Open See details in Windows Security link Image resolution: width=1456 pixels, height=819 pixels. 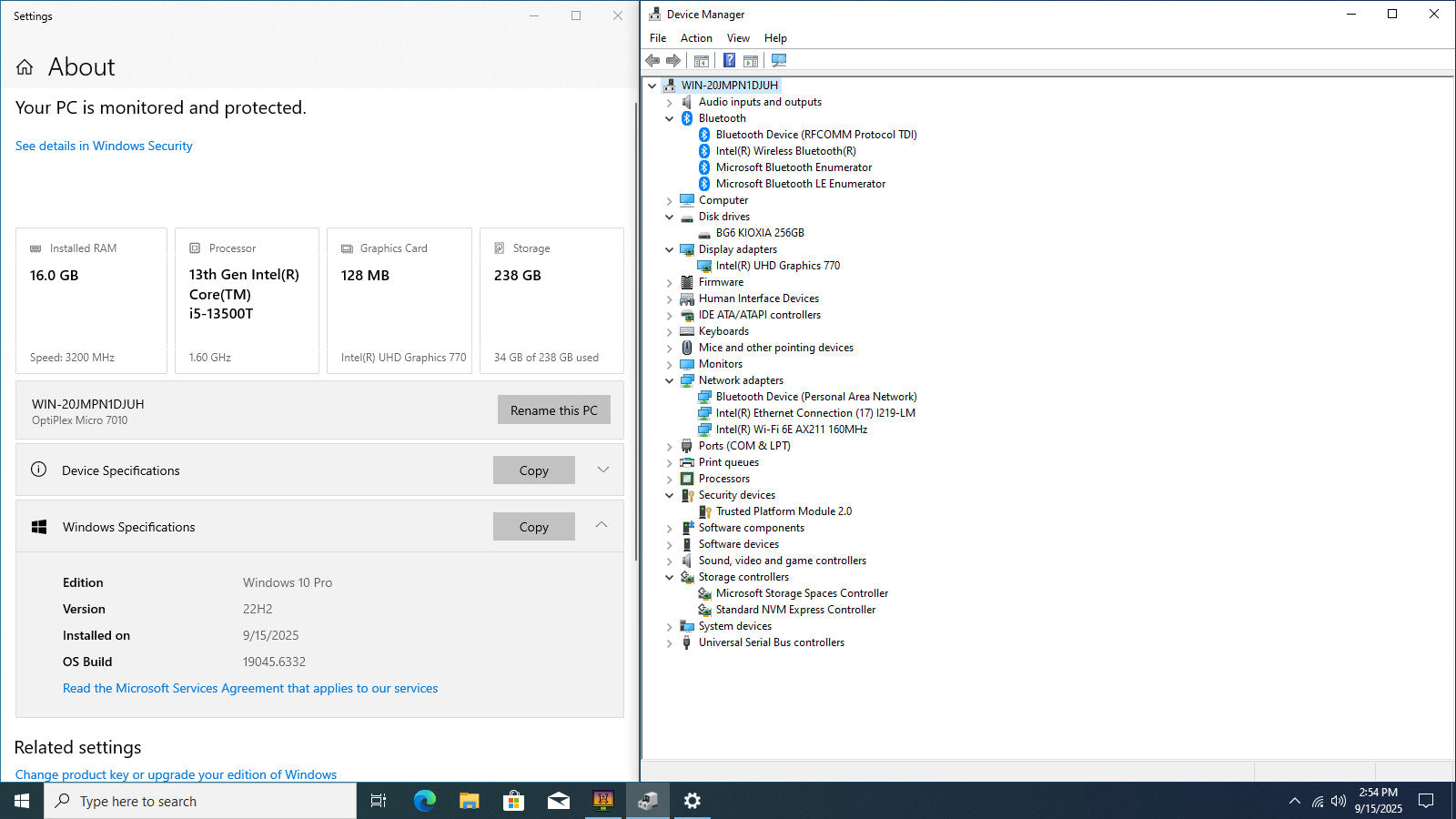point(104,146)
